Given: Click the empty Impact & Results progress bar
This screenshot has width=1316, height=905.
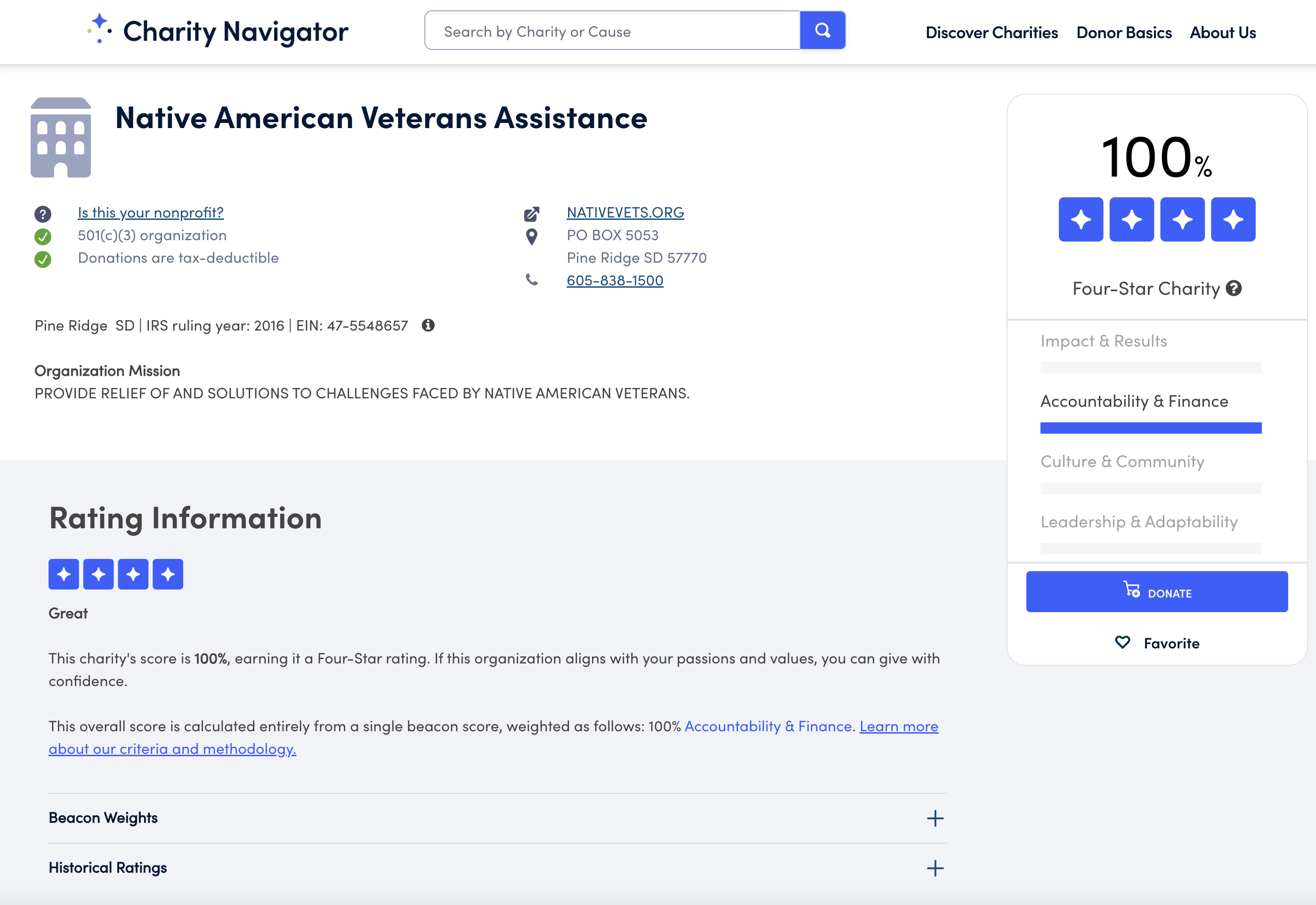Looking at the screenshot, I should click(x=1150, y=367).
